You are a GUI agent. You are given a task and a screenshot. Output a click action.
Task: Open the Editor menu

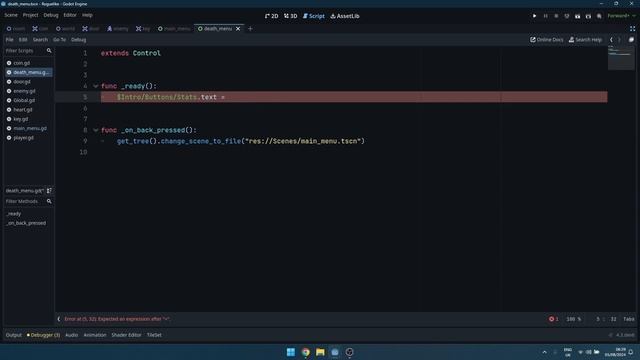coord(70,15)
